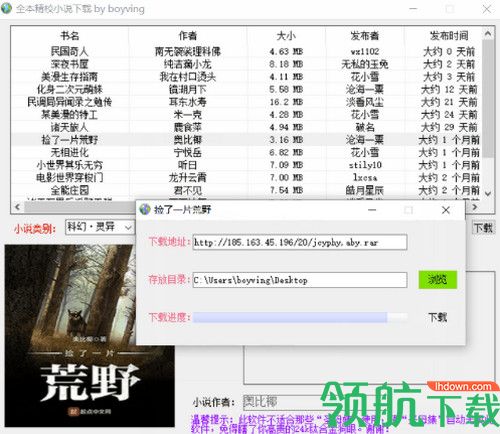
Task: Click author cell 耳东水寿
Action: [188, 102]
